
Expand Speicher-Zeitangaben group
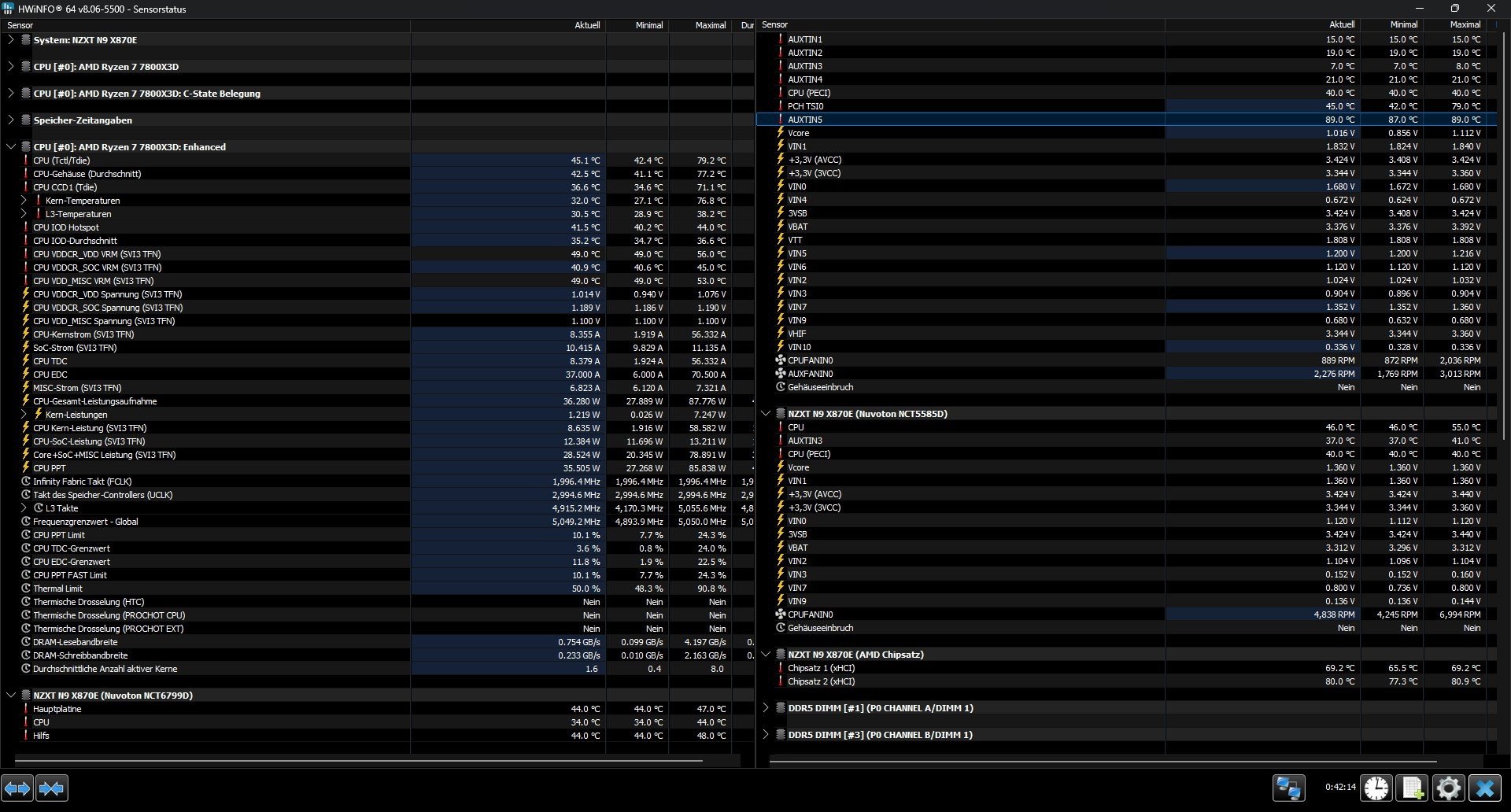tap(11, 120)
